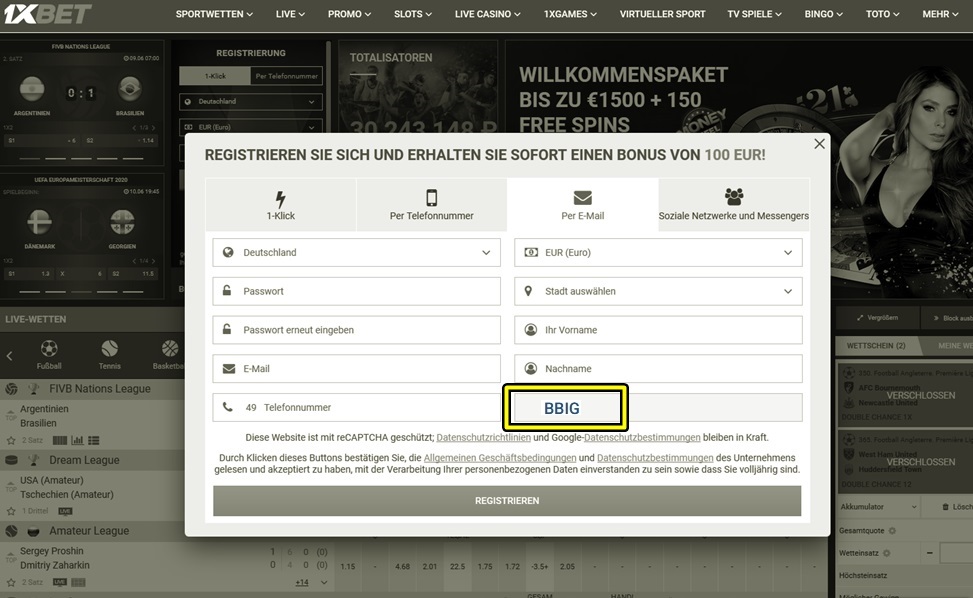973x598 pixels.
Task: Click Dänemark team flag in UEFA card
Action: point(40,222)
